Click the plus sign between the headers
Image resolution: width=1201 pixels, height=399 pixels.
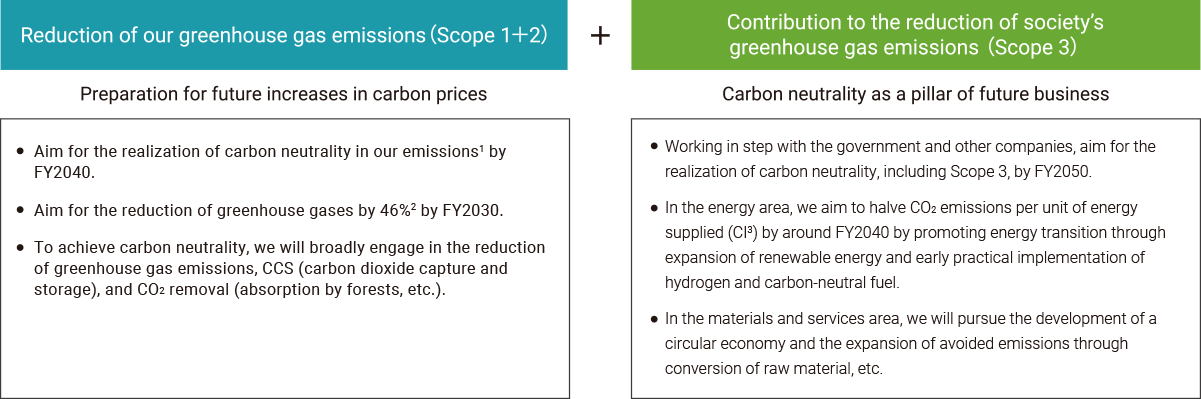click(x=600, y=36)
